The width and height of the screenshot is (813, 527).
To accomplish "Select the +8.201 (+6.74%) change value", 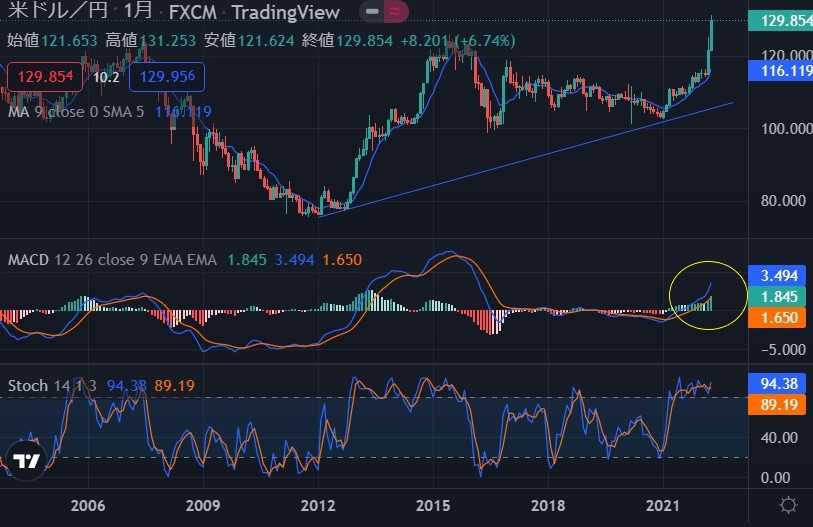I will click(458, 40).
